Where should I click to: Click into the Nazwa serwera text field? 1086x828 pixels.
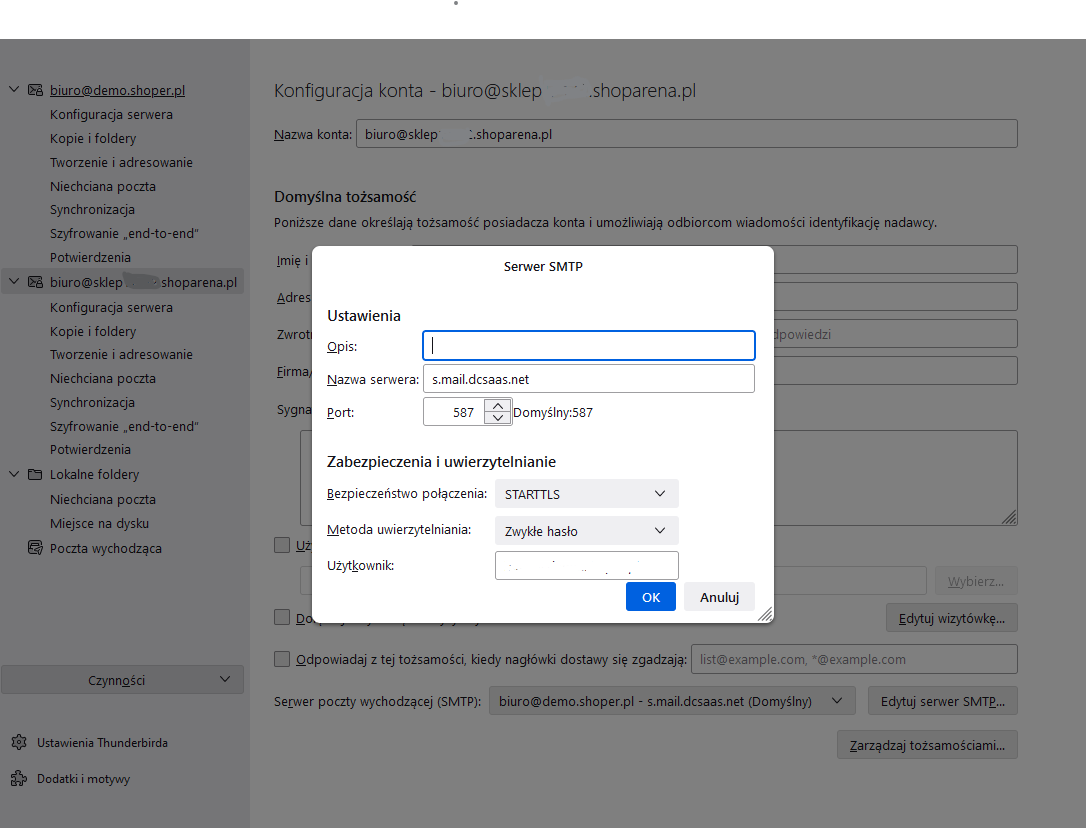click(588, 379)
